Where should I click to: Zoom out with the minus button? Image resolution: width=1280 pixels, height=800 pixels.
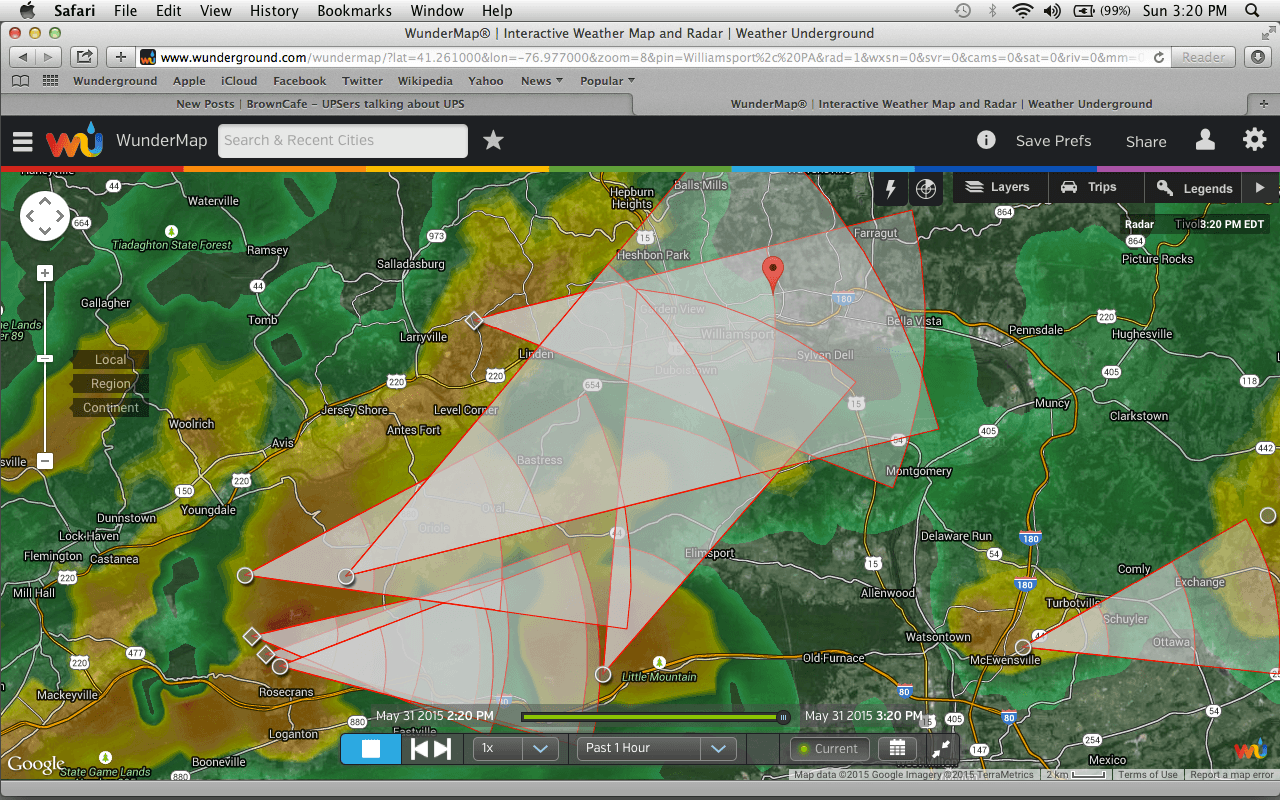click(45, 461)
